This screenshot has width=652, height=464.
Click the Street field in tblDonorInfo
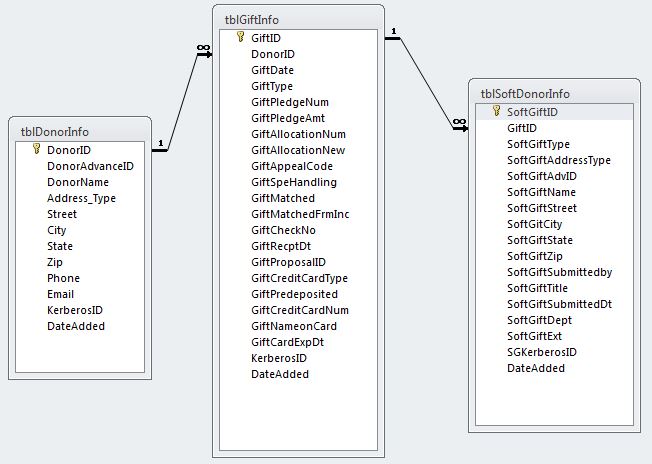tap(80, 214)
